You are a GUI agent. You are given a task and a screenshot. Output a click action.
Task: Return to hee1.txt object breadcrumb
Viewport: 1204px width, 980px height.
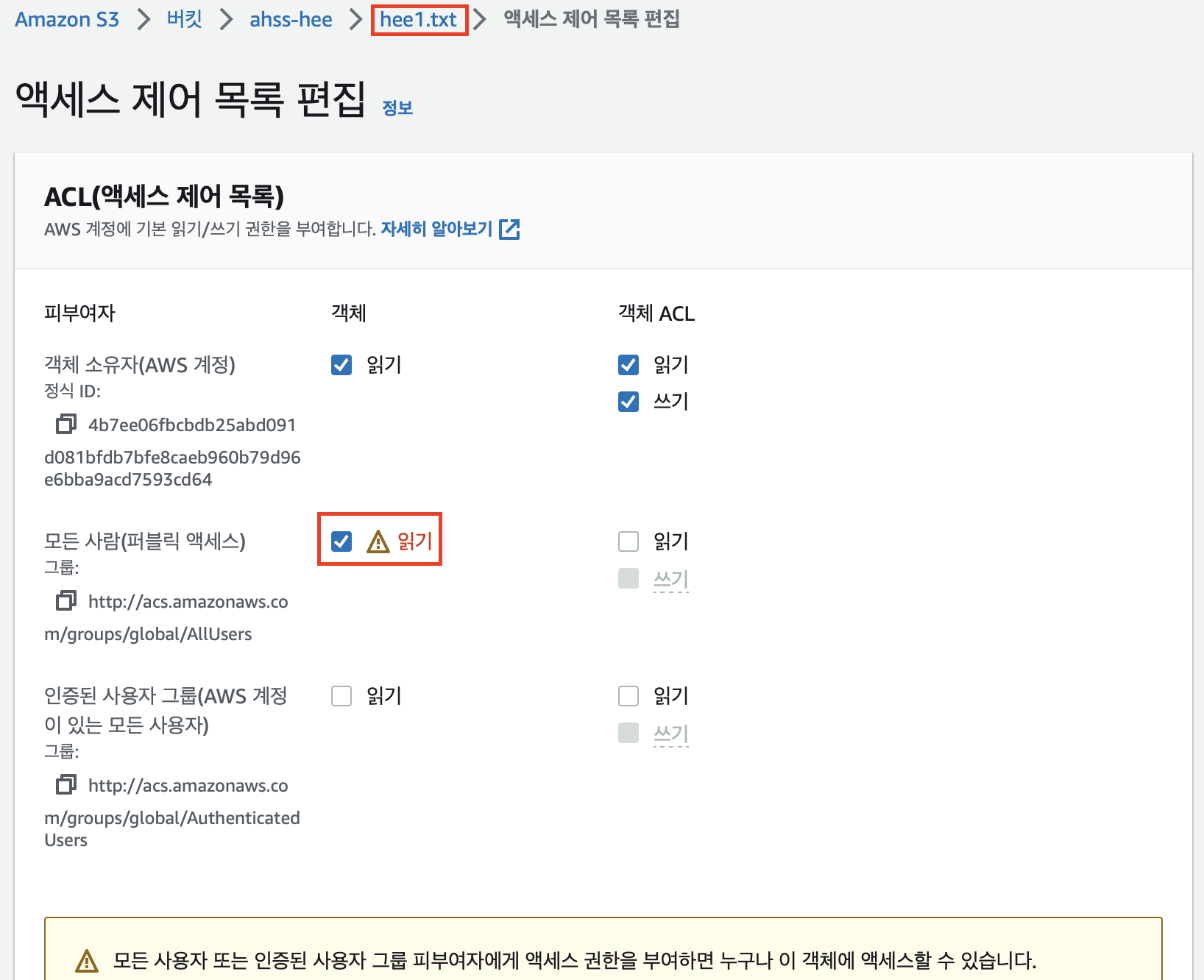tap(419, 20)
